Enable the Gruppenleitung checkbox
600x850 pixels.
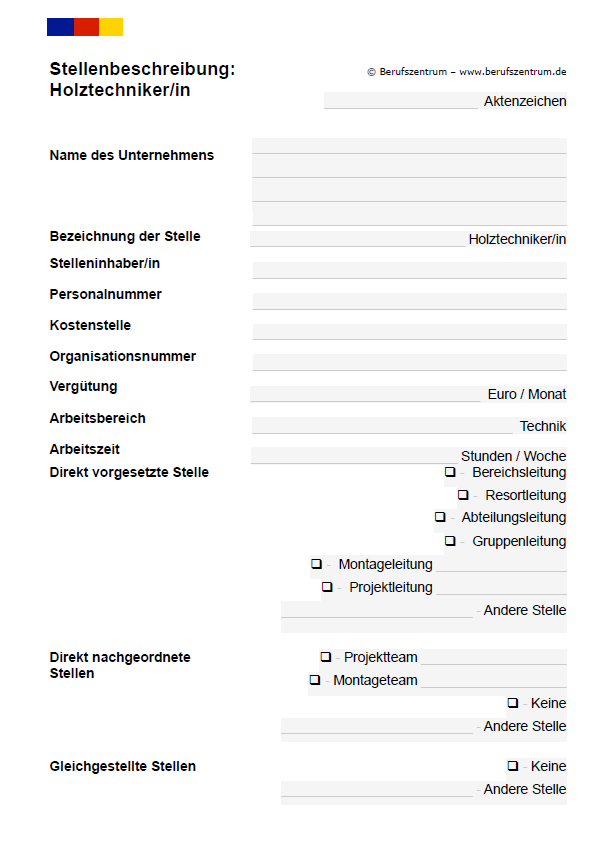pyautogui.click(x=450, y=540)
